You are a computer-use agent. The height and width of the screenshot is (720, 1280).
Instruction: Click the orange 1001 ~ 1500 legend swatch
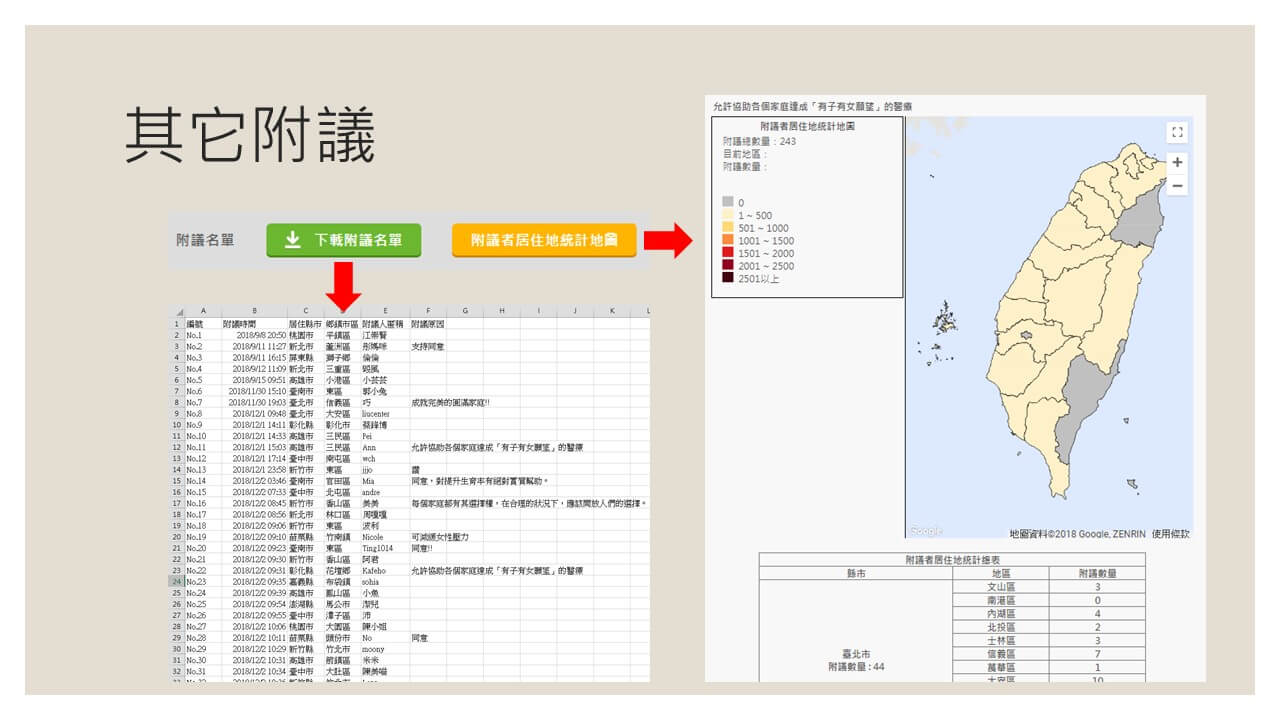pyautogui.click(x=728, y=241)
